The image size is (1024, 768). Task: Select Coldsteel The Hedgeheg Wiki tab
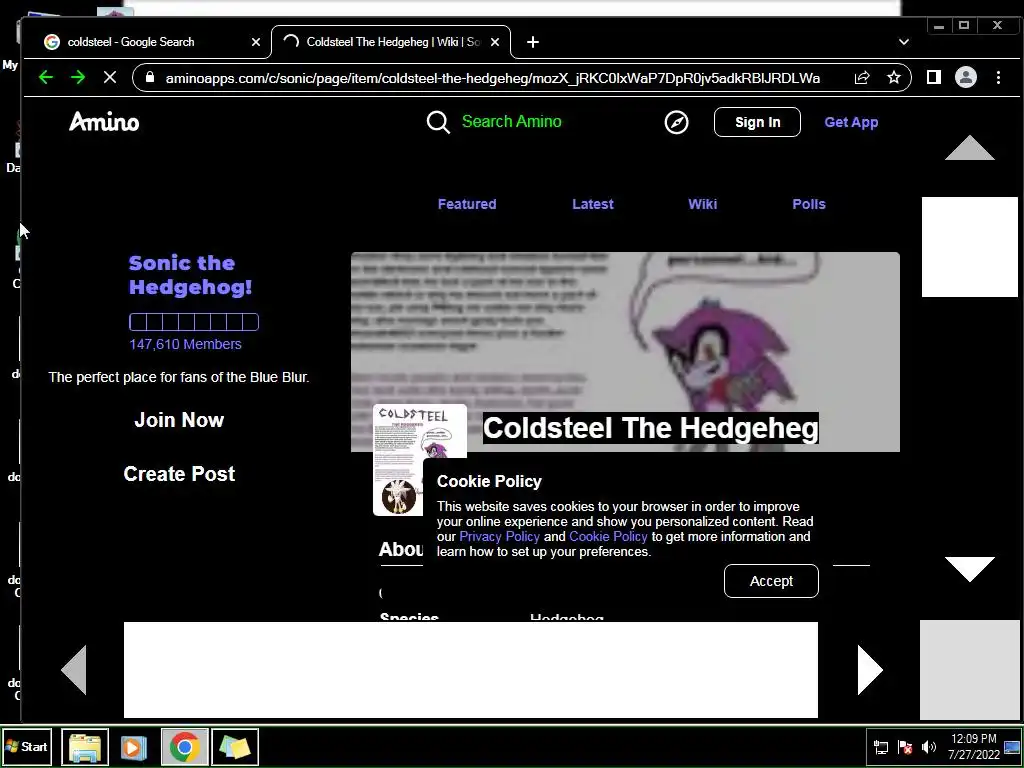tap(391, 42)
